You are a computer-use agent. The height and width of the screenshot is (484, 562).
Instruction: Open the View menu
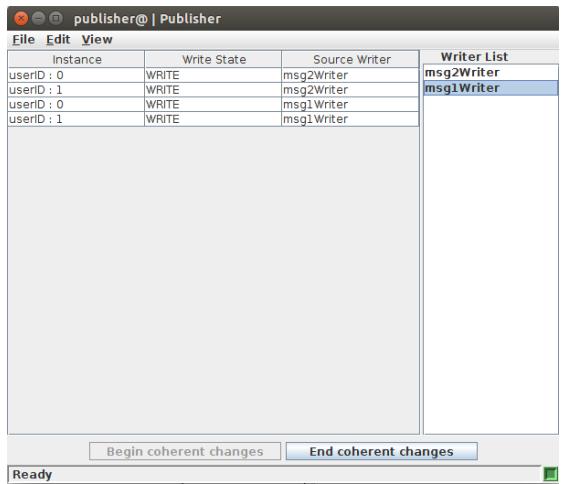click(x=97, y=39)
